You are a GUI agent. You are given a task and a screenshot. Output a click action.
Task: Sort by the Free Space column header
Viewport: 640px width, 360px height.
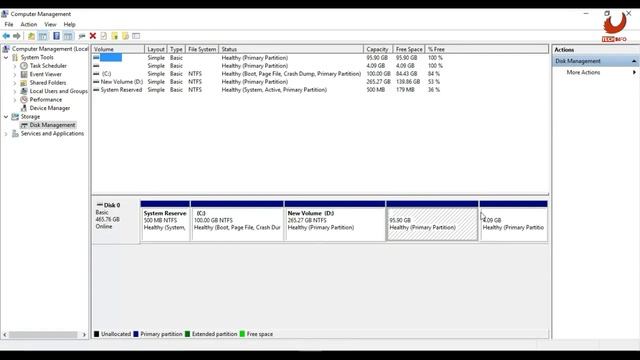pos(409,49)
